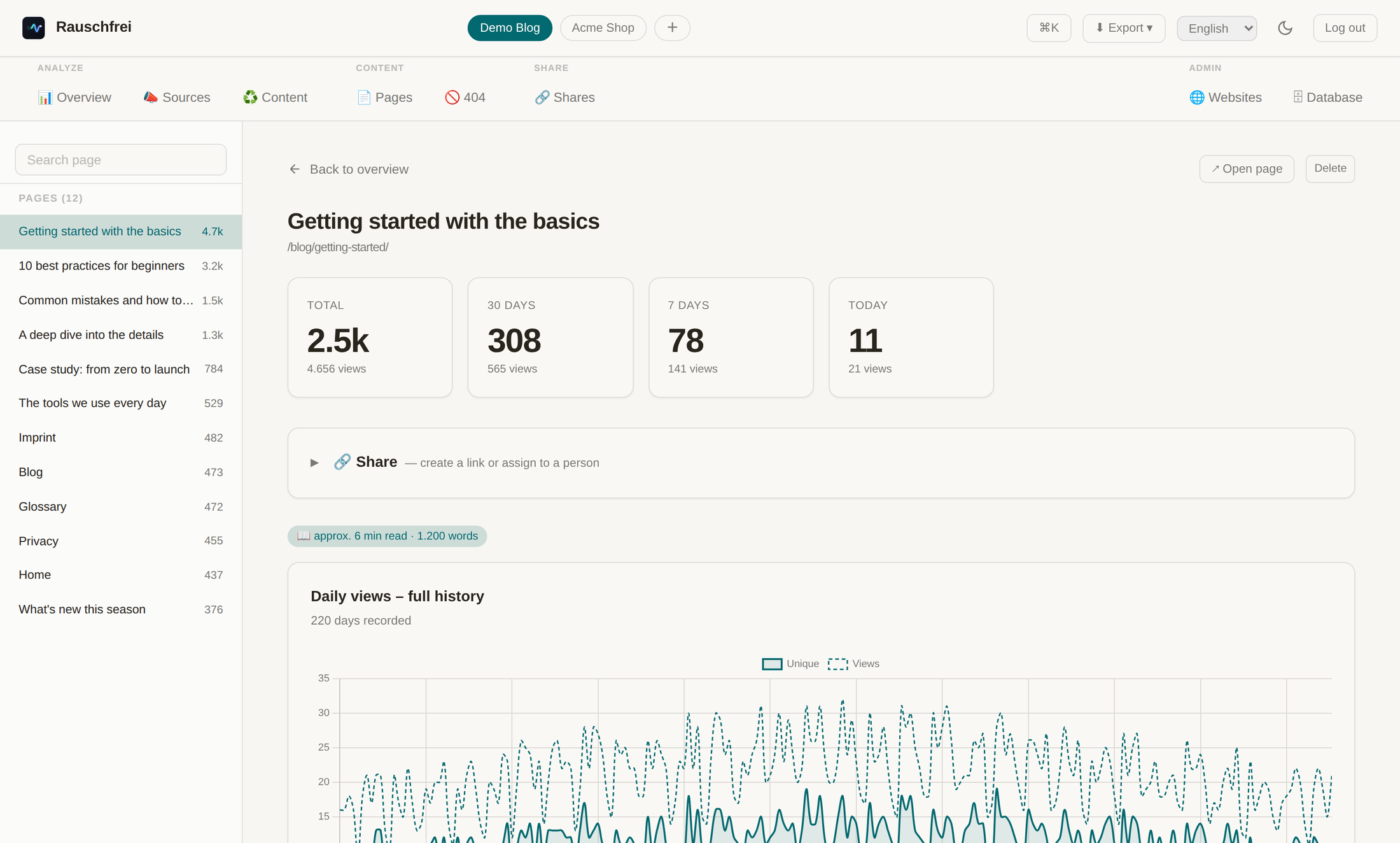Select the Privacy page entry
This screenshot has width=1400, height=843.
pyautogui.click(x=121, y=541)
